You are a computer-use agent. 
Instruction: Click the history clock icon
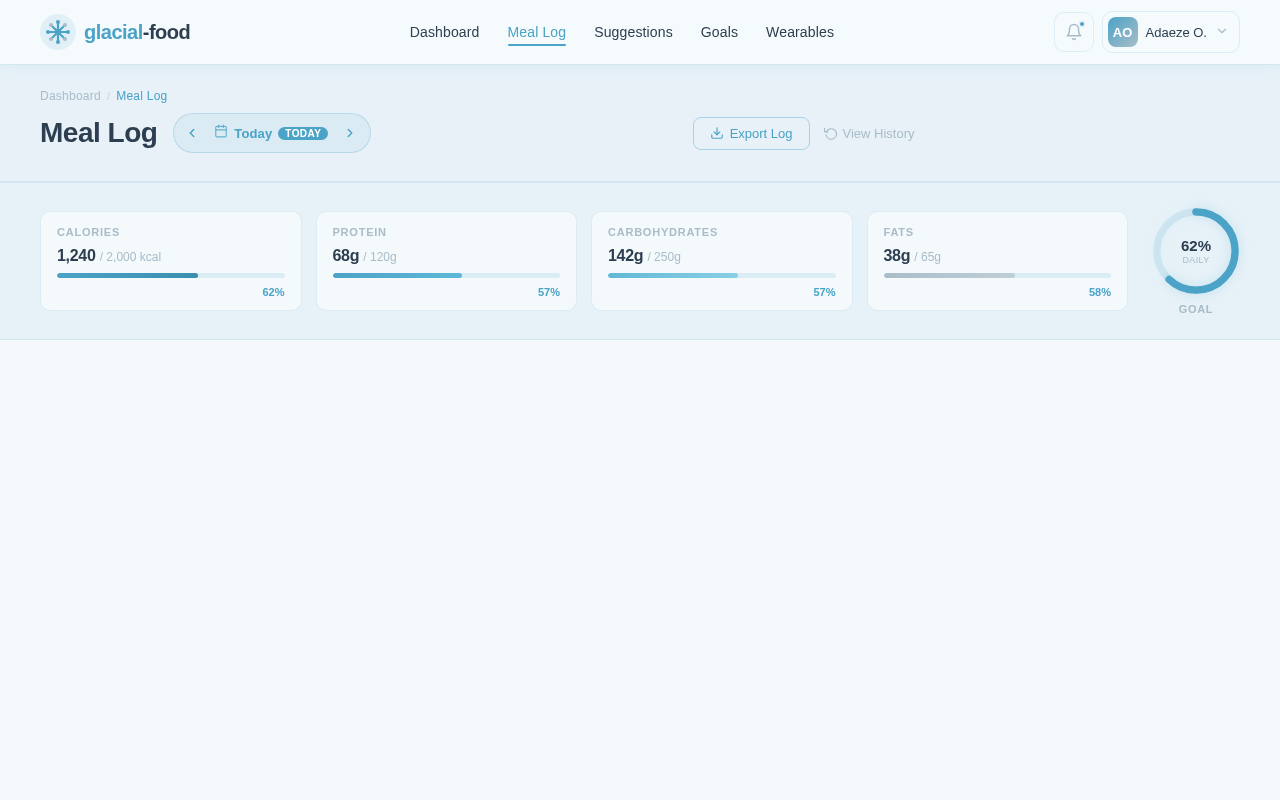click(x=831, y=133)
